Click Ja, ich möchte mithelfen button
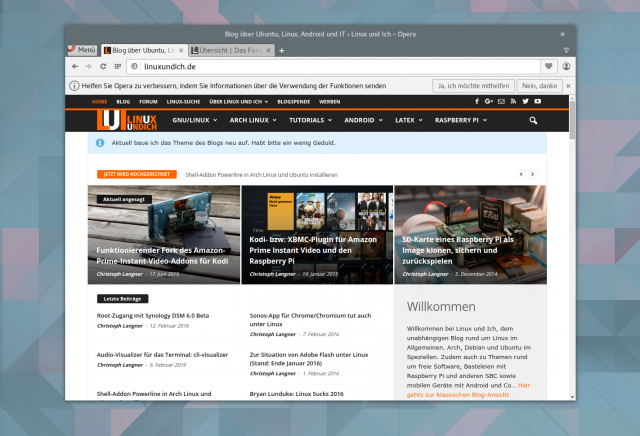 click(x=473, y=86)
